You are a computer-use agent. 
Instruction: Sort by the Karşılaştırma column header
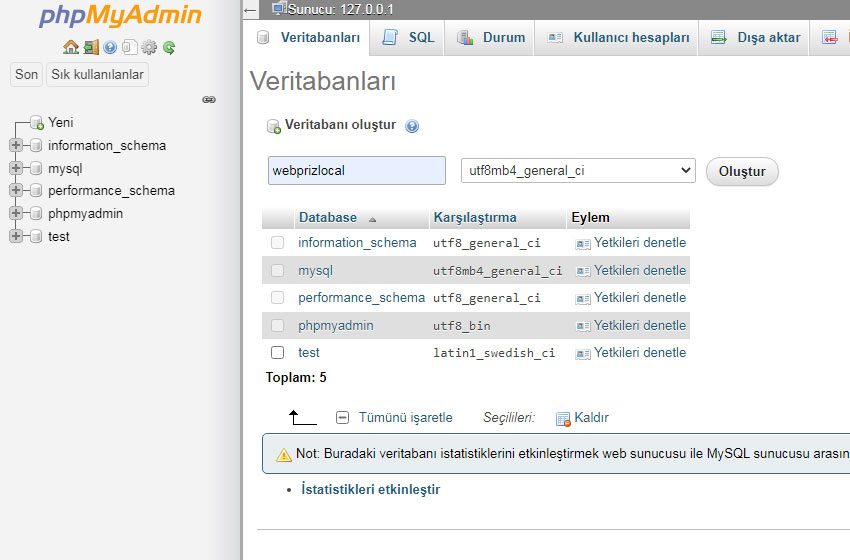tap(475, 217)
